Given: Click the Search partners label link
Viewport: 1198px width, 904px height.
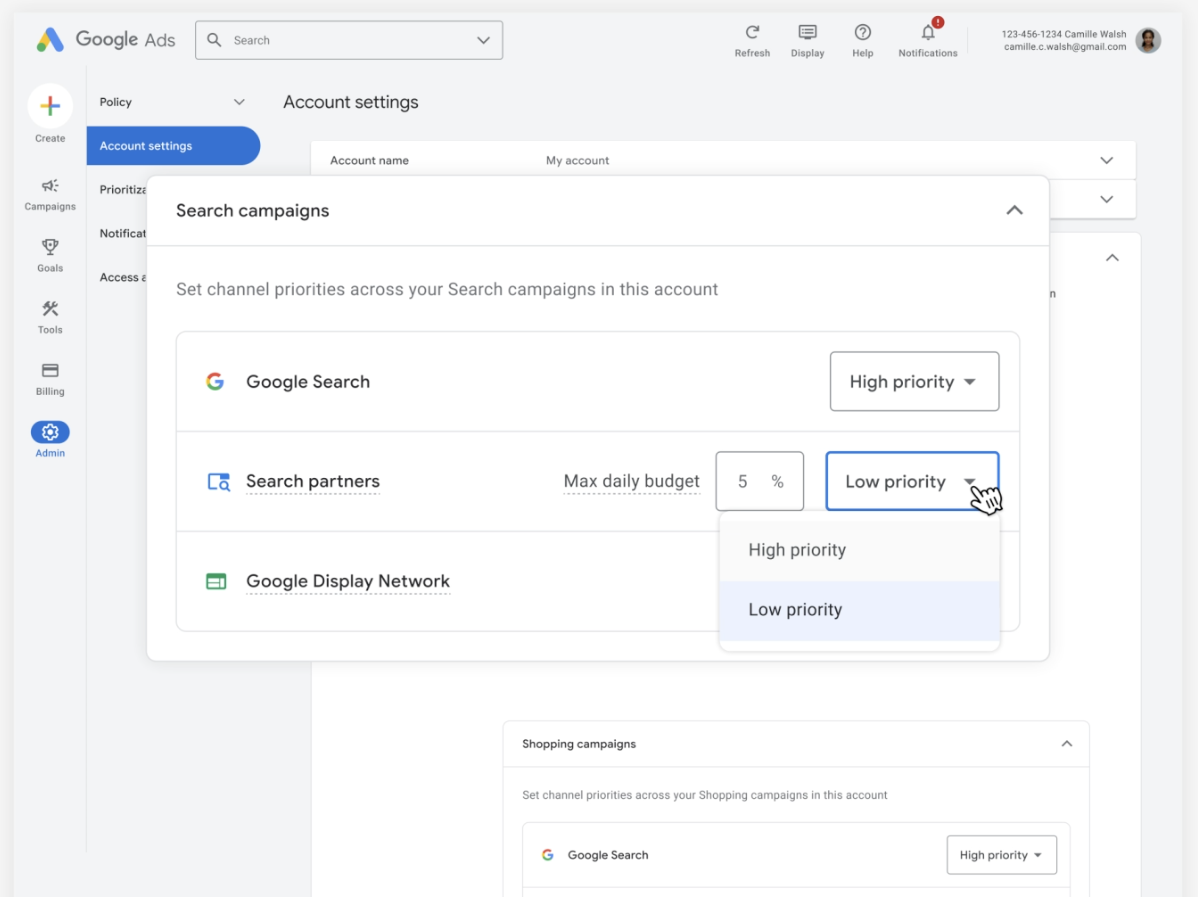Looking at the screenshot, I should click(x=312, y=481).
